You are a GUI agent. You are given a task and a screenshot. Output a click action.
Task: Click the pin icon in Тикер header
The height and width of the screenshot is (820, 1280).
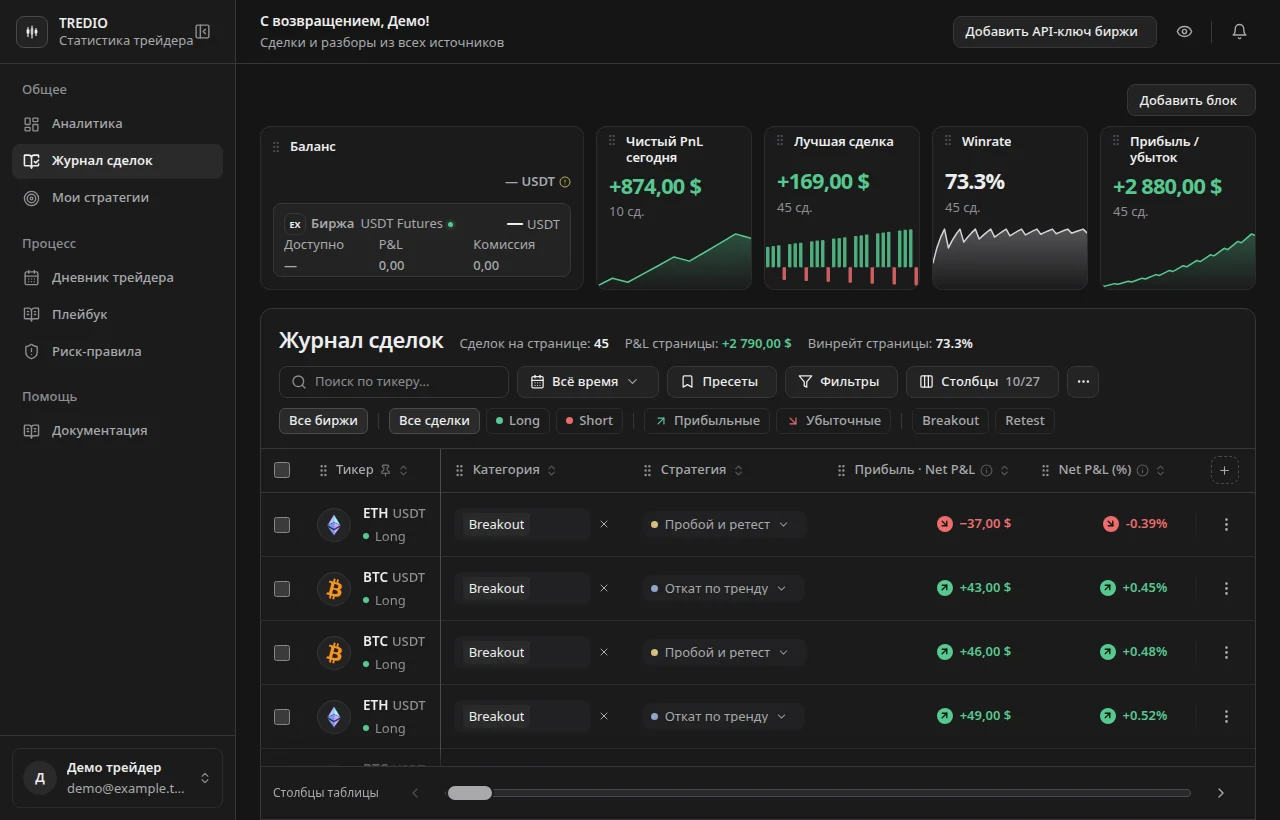(x=386, y=470)
